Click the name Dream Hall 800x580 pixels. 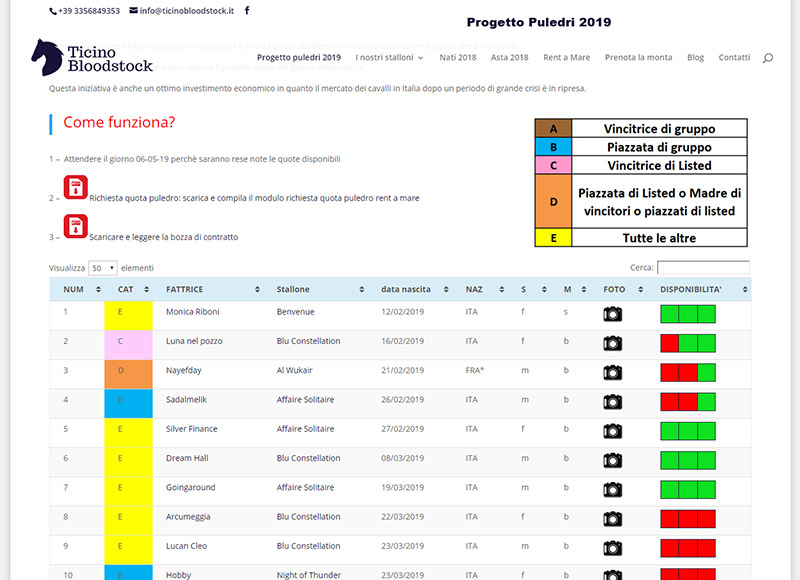(187, 458)
